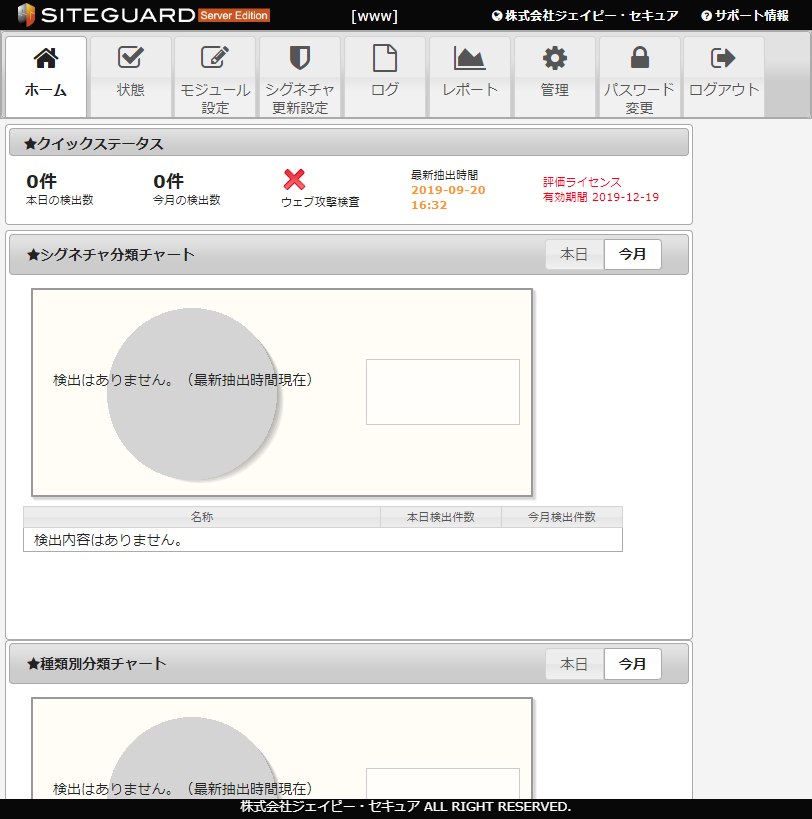Click the 今月 tab on 種類別分類チャート

(632, 663)
